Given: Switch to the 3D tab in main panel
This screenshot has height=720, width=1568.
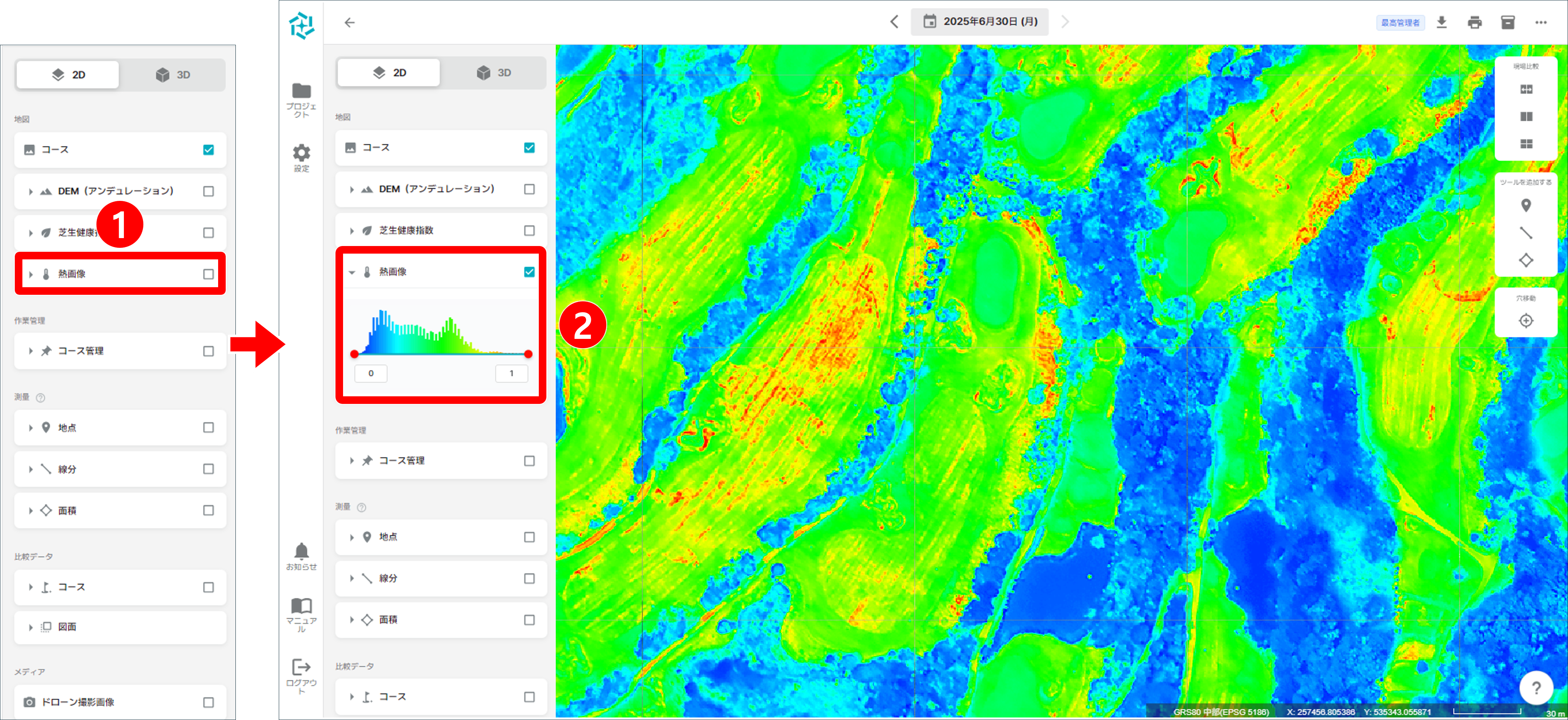Looking at the screenshot, I should pos(494,73).
